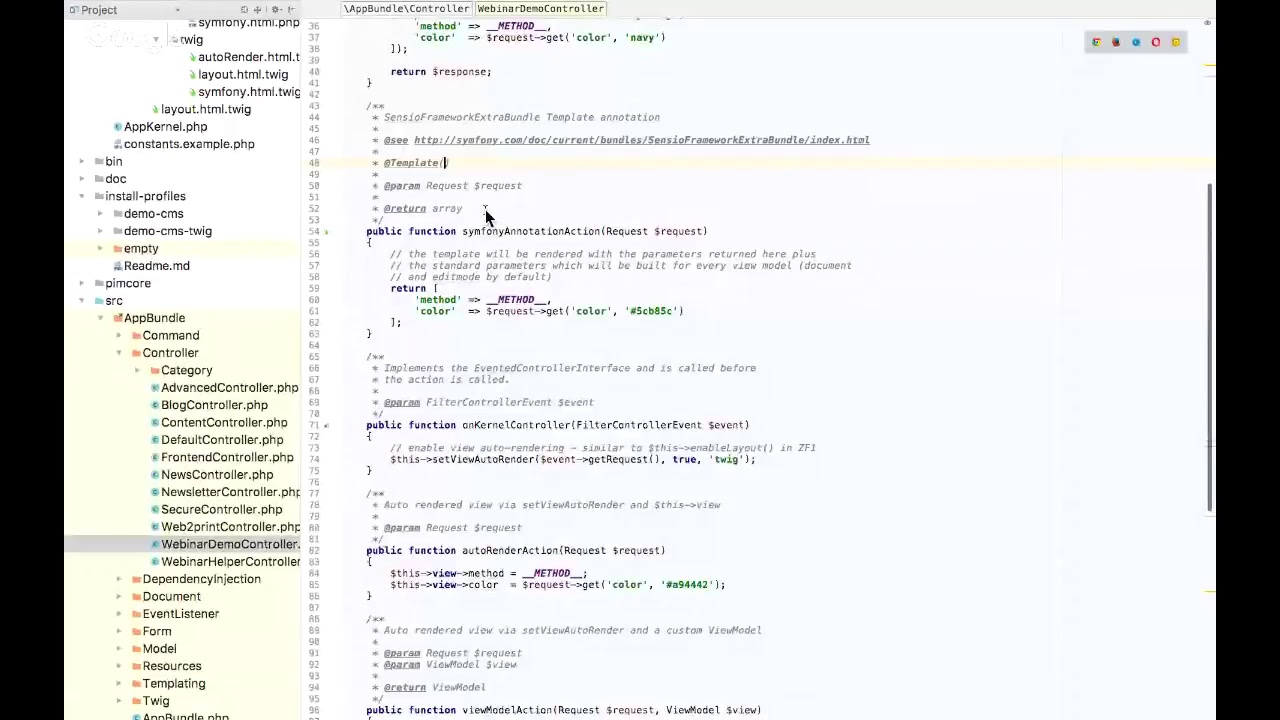Open preview in Safari browser icon
Viewport: 1280px width, 720px height.
pos(1136,42)
